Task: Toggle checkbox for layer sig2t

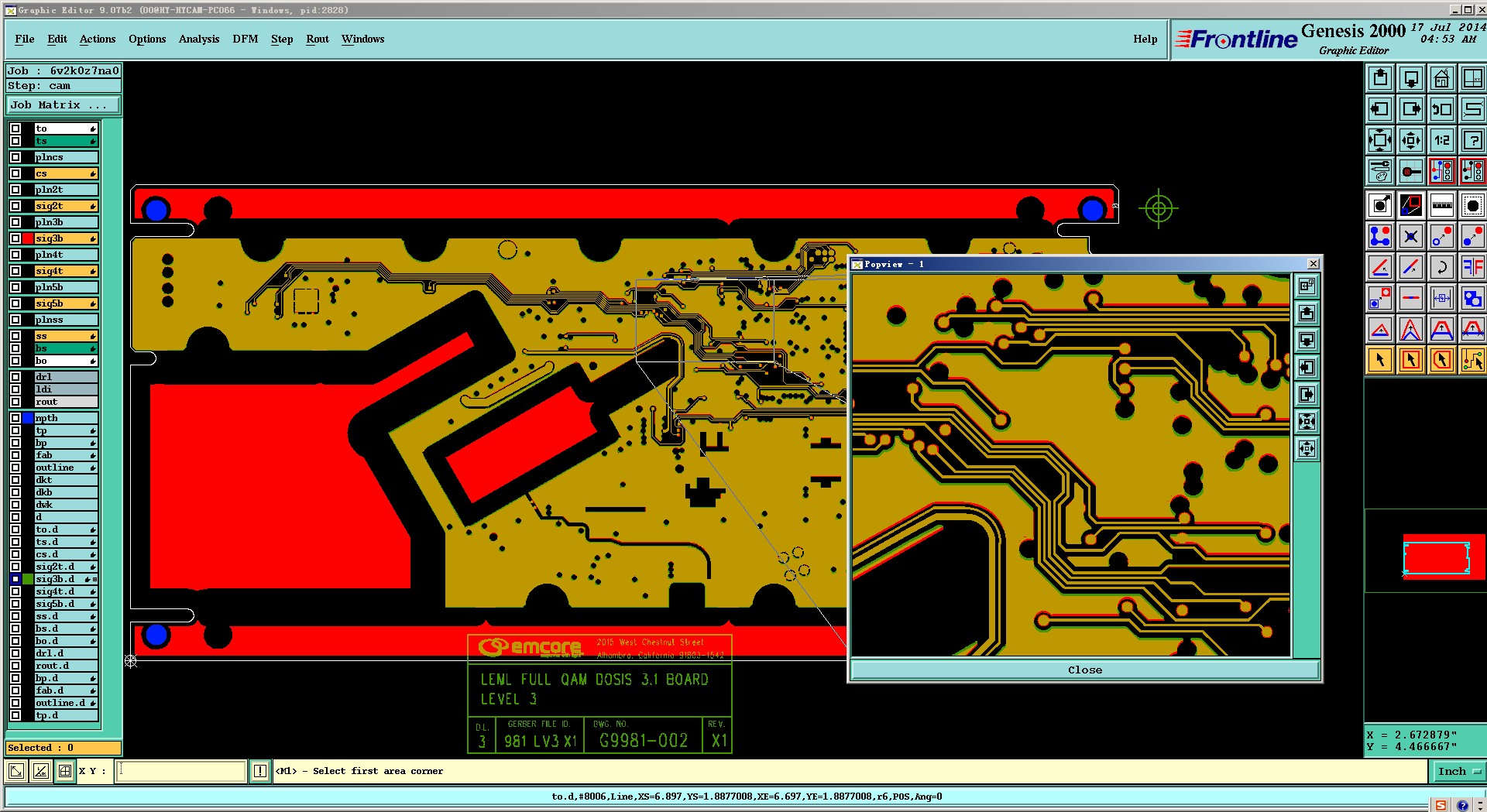Action: [x=15, y=206]
